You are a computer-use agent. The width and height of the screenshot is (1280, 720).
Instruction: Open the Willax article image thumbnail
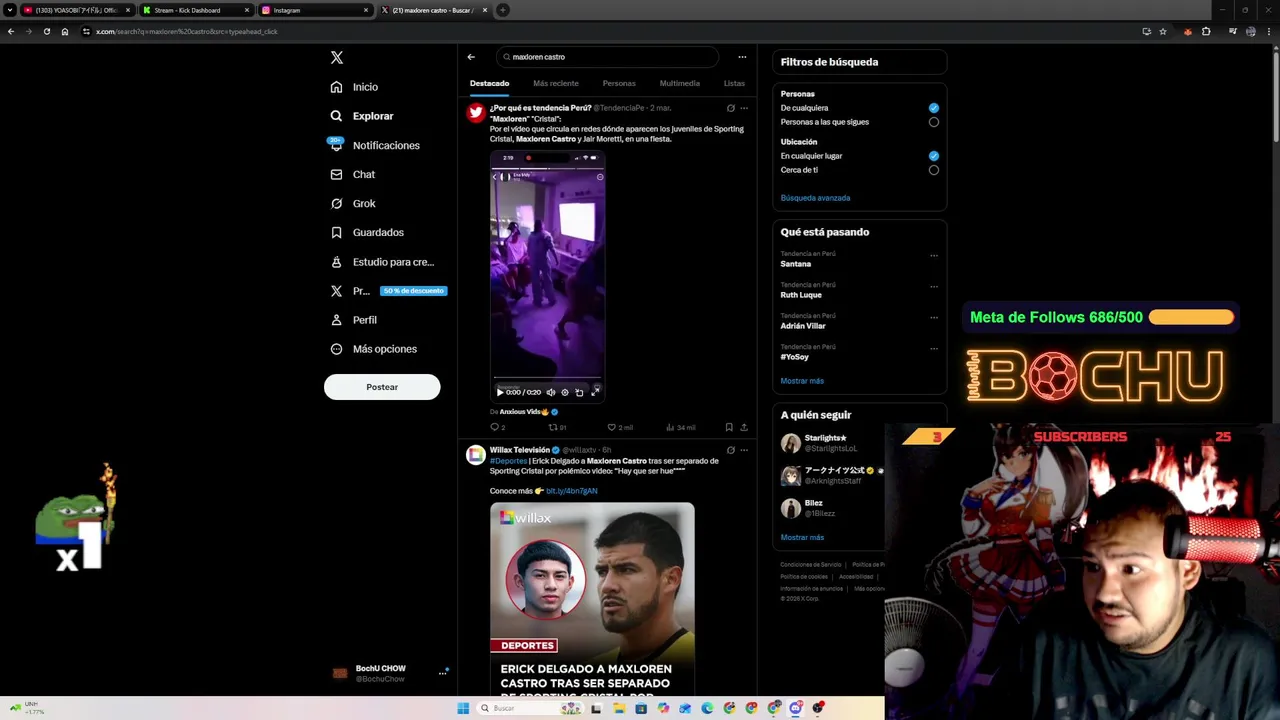click(592, 598)
